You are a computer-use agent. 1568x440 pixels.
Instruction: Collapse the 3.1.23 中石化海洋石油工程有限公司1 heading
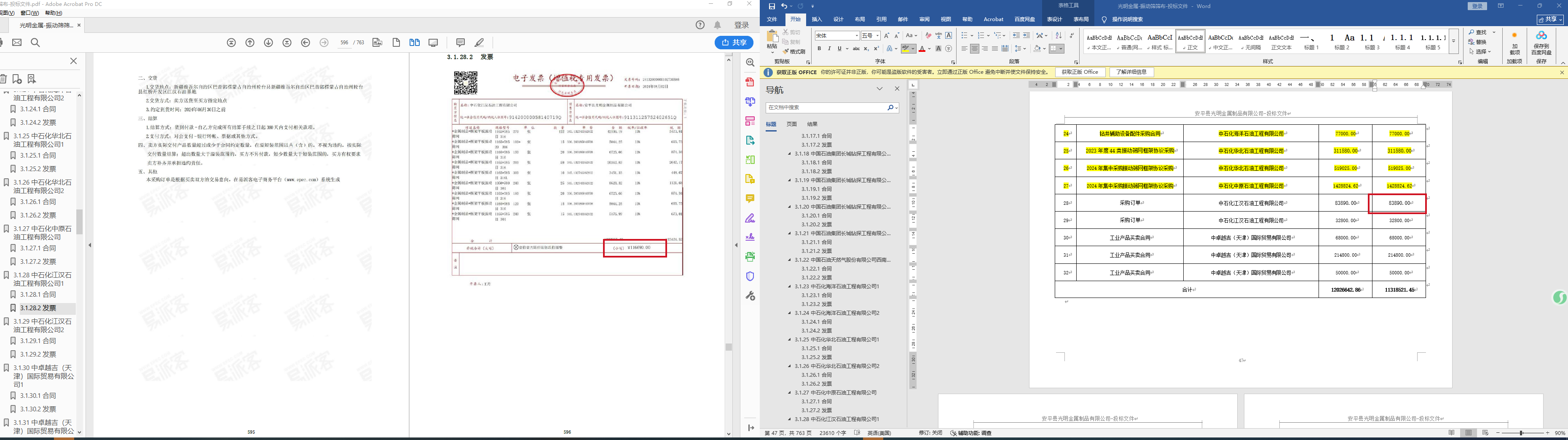tap(790, 287)
